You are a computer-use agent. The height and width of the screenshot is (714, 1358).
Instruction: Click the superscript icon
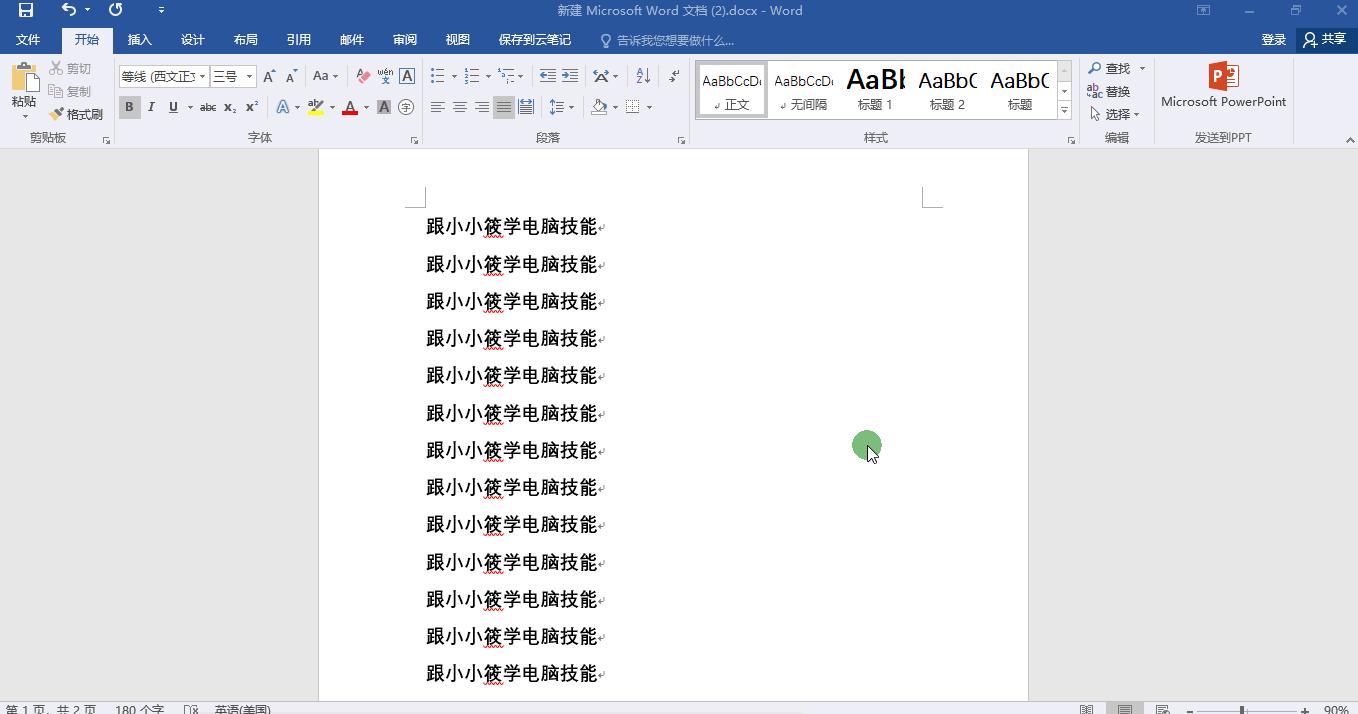(x=251, y=107)
